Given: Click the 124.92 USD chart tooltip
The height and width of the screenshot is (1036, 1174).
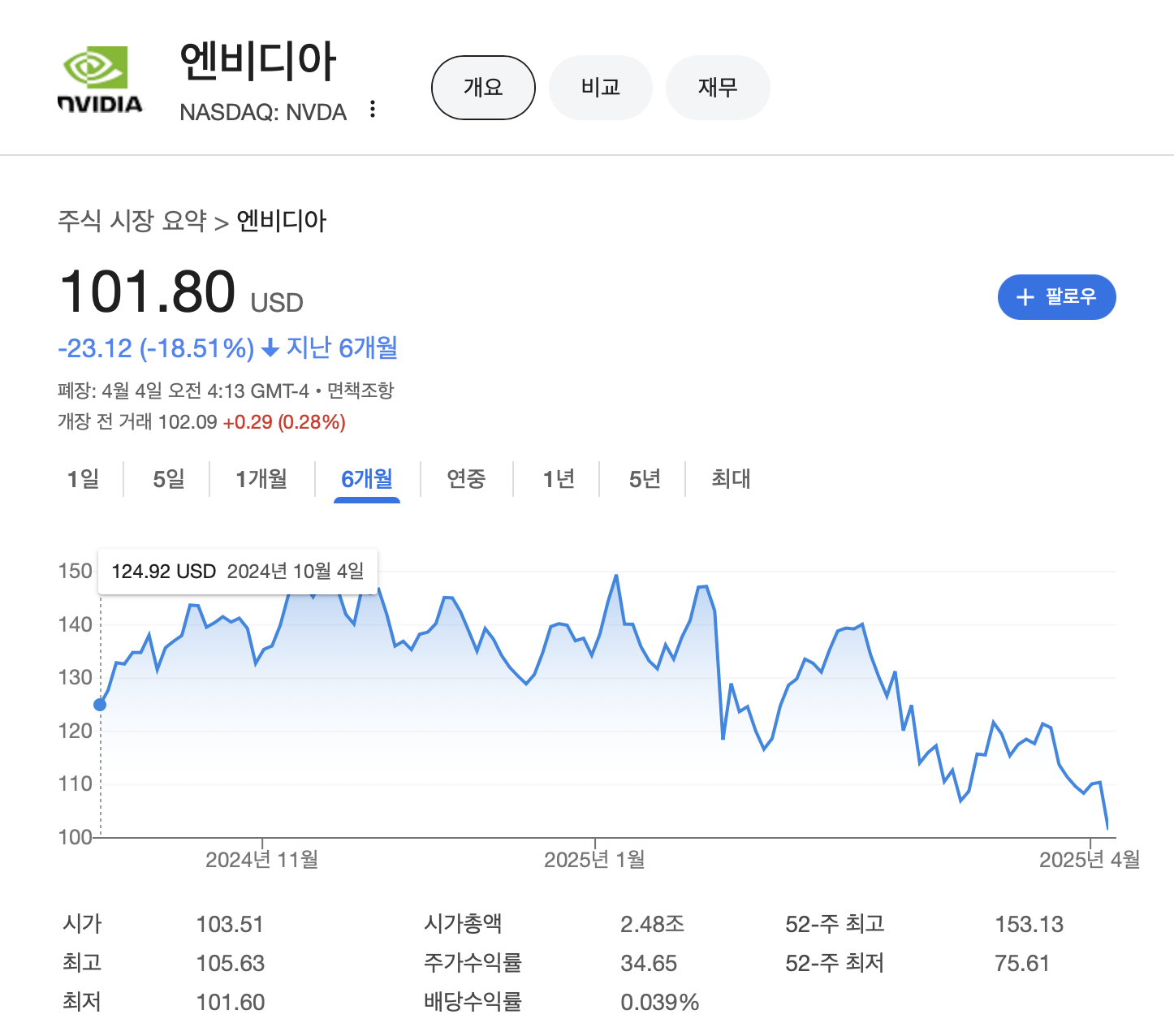Looking at the screenshot, I should coord(238,572).
